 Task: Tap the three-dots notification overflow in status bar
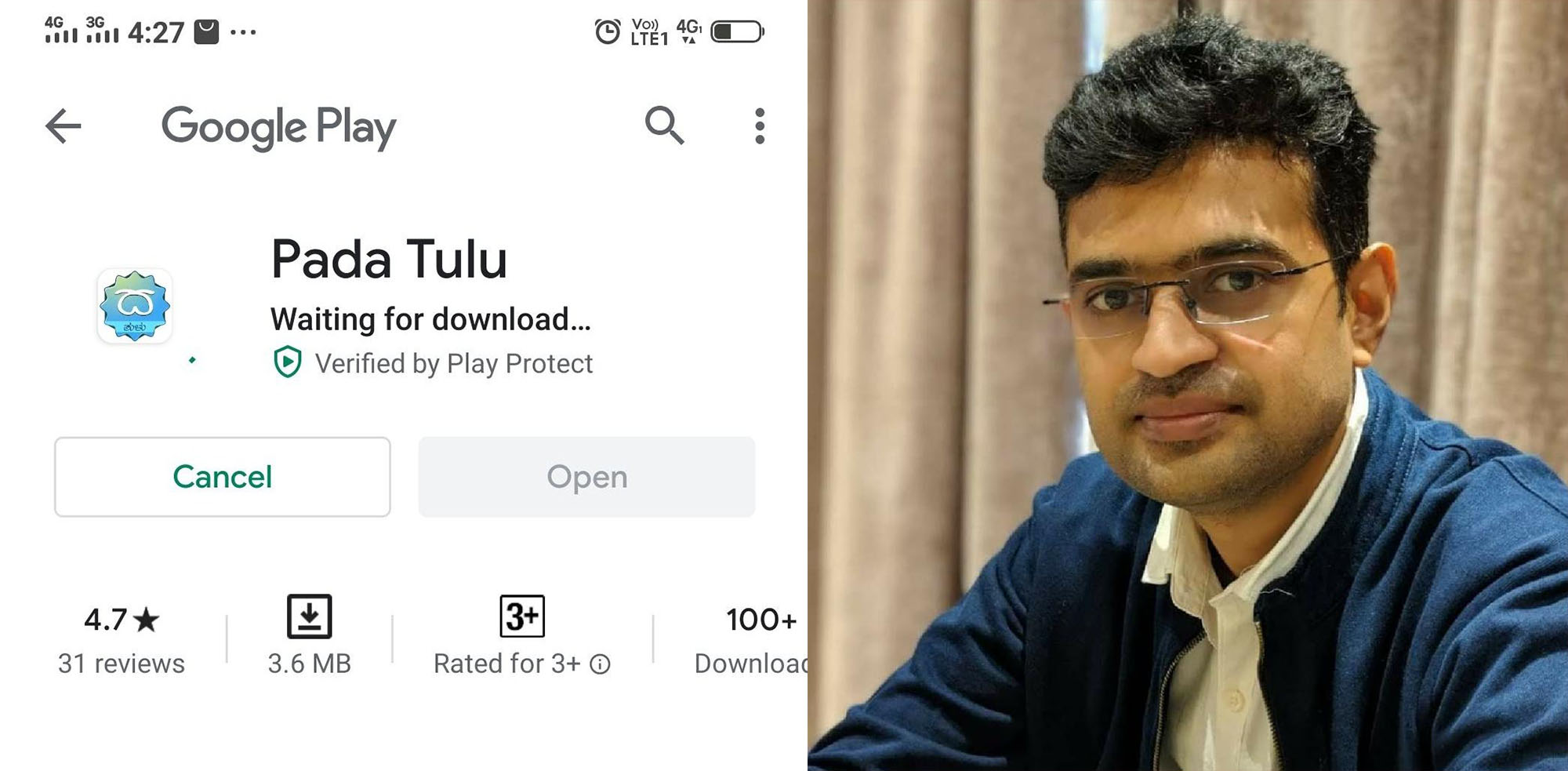(x=243, y=33)
